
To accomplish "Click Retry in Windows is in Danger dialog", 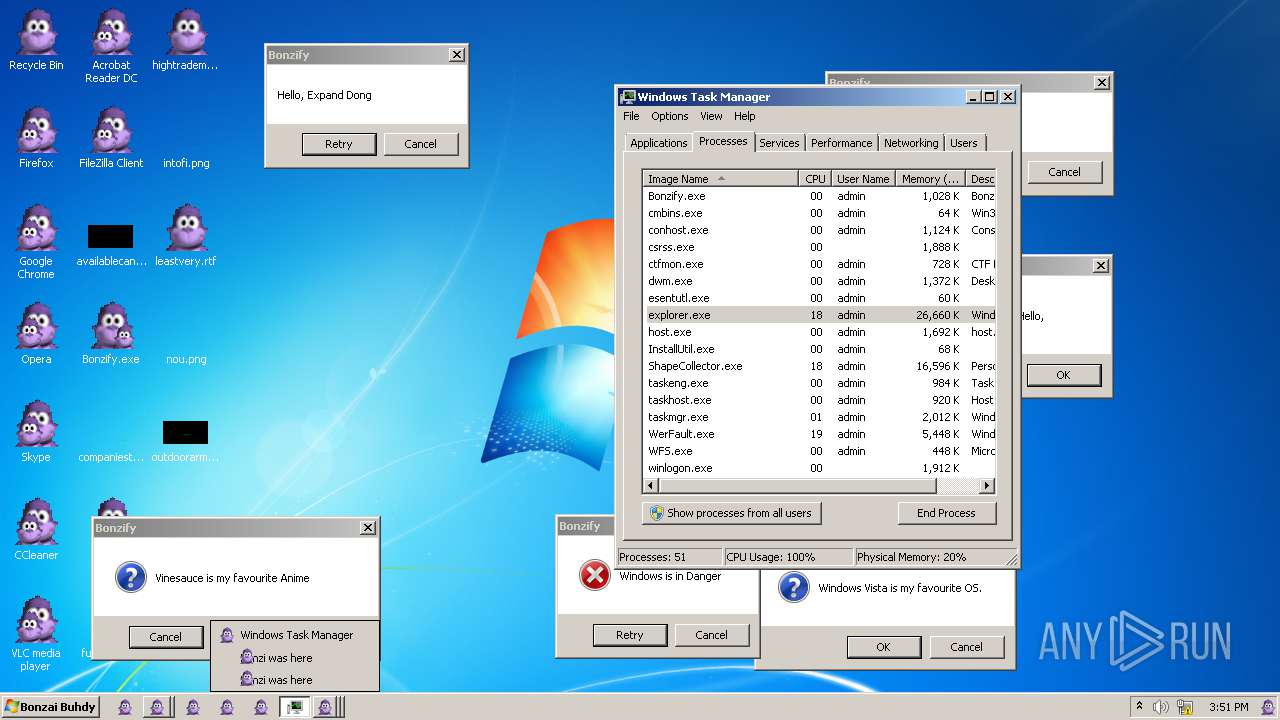I will click(x=630, y=635).
